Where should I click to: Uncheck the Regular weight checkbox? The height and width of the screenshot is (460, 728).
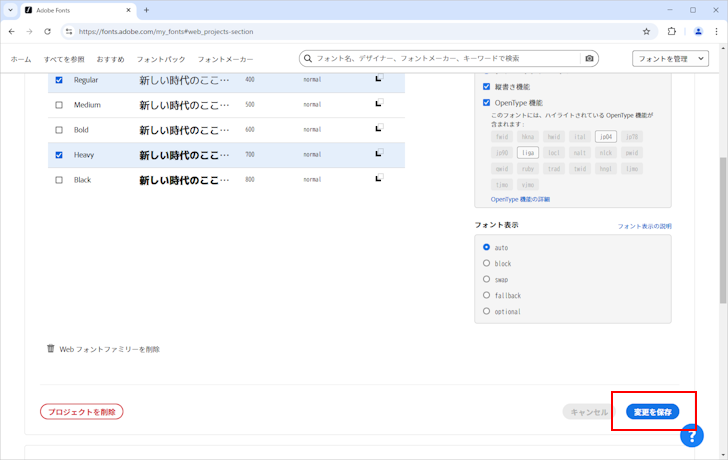(x=59, y=80)
